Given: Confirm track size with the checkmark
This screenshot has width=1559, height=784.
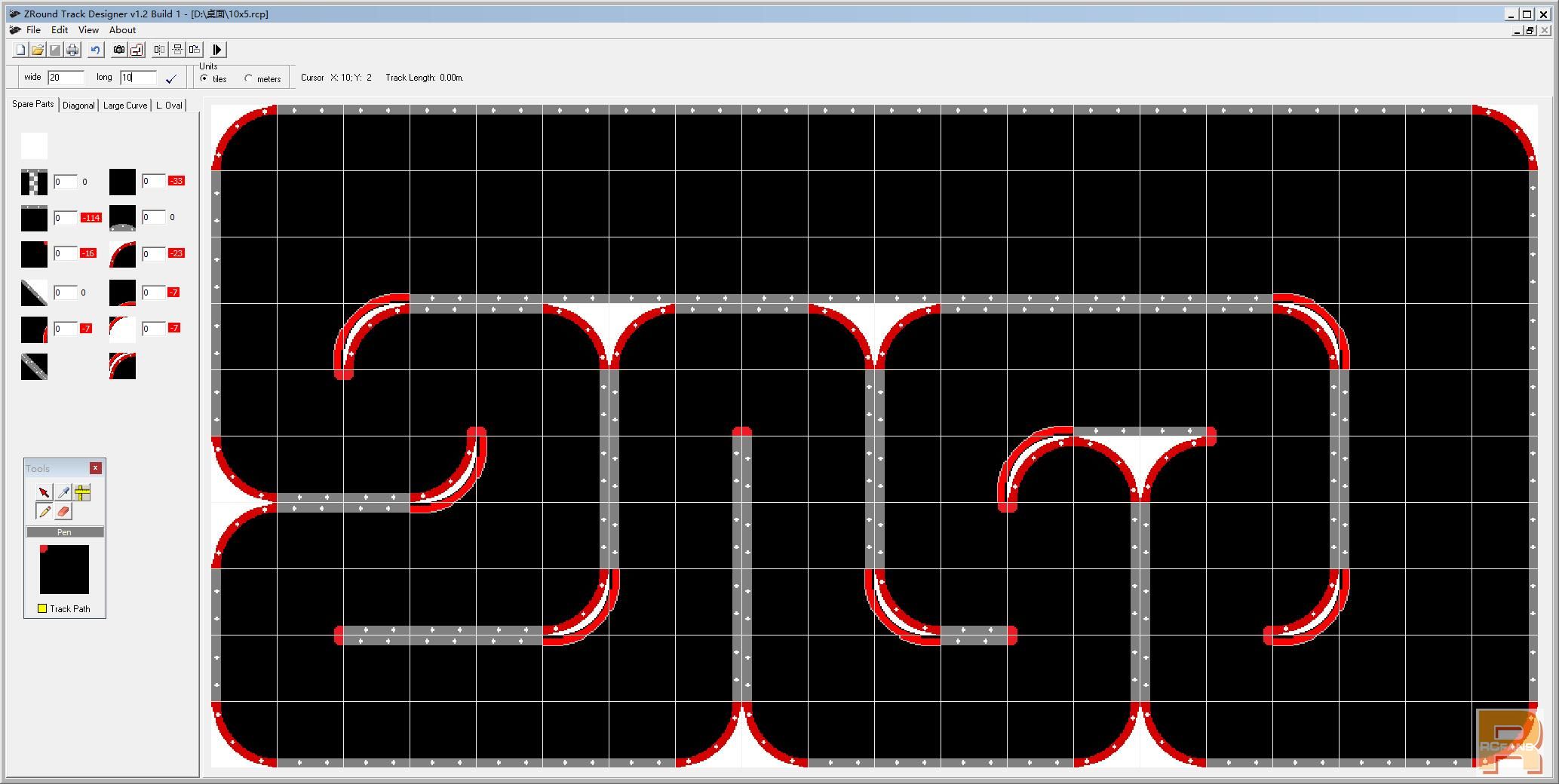Looking at the screenshot, I should pyautogui.click(x=171, y=78).
